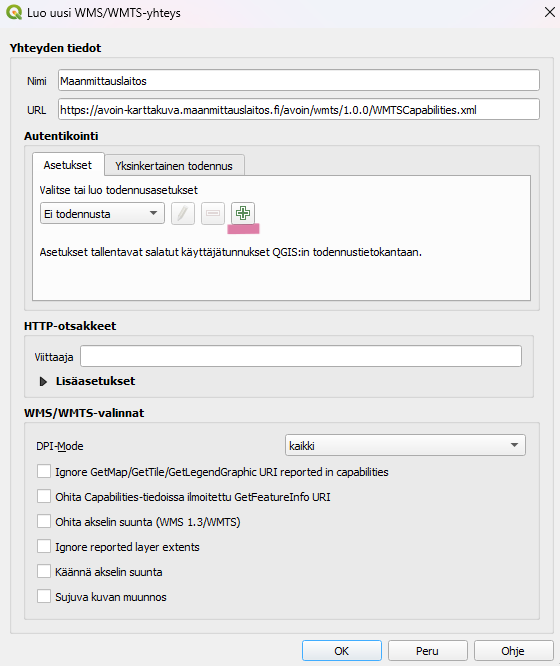Switch to the Yksinkertainen todennus tab
This screenshot has height=666, width=560.
click(x=174, y=166)
